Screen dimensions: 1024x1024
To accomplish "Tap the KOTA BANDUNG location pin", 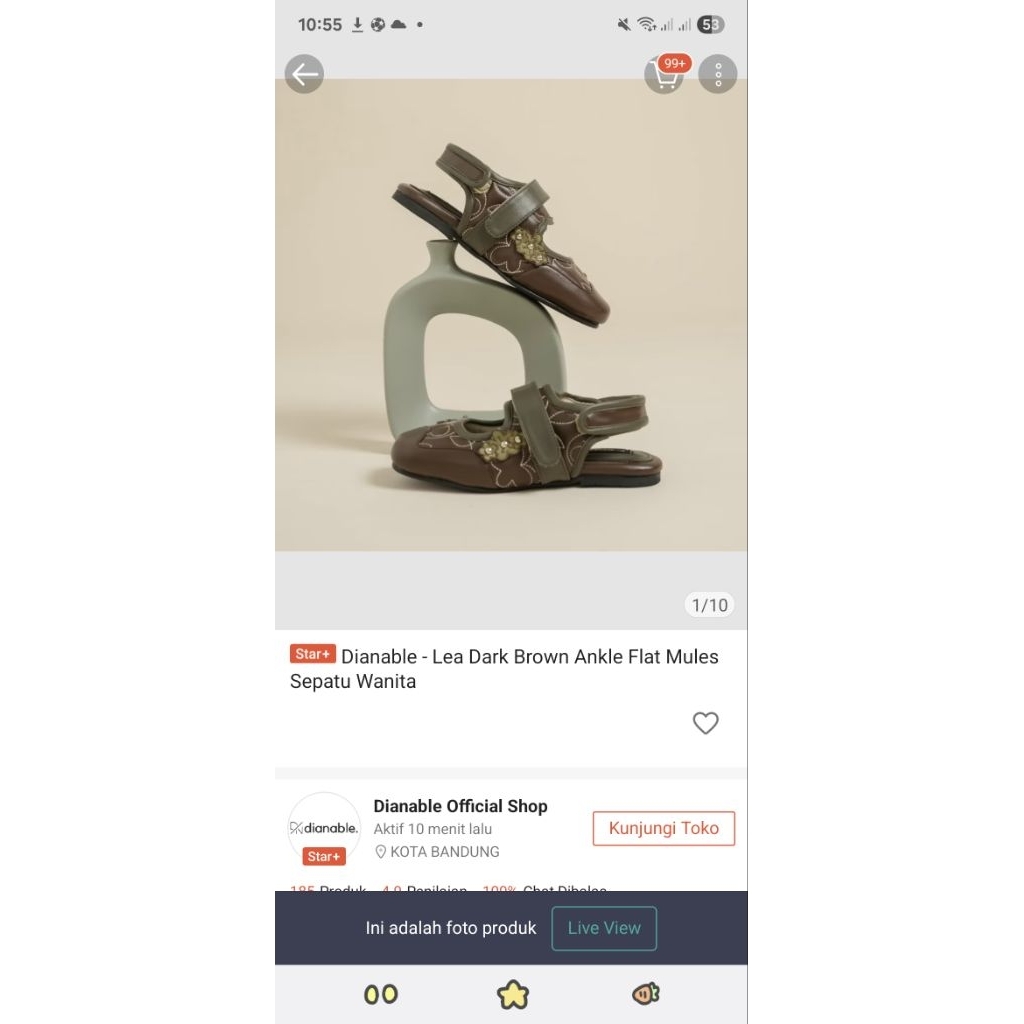I will point(381,852).
